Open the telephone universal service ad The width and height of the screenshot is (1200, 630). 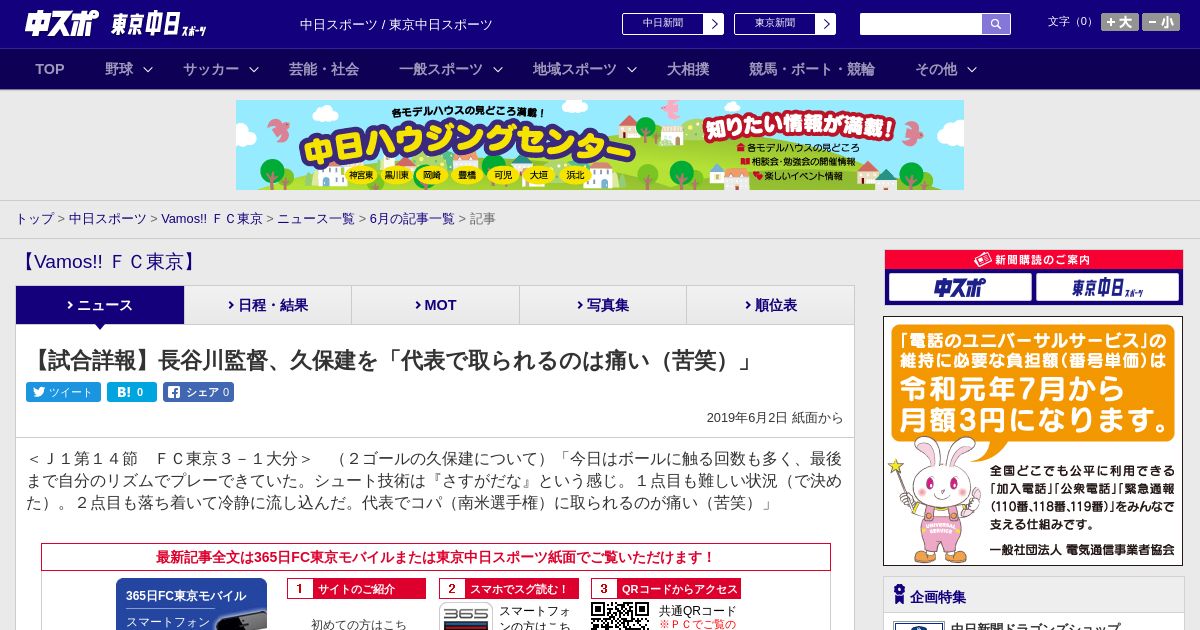click(1033, 441)
